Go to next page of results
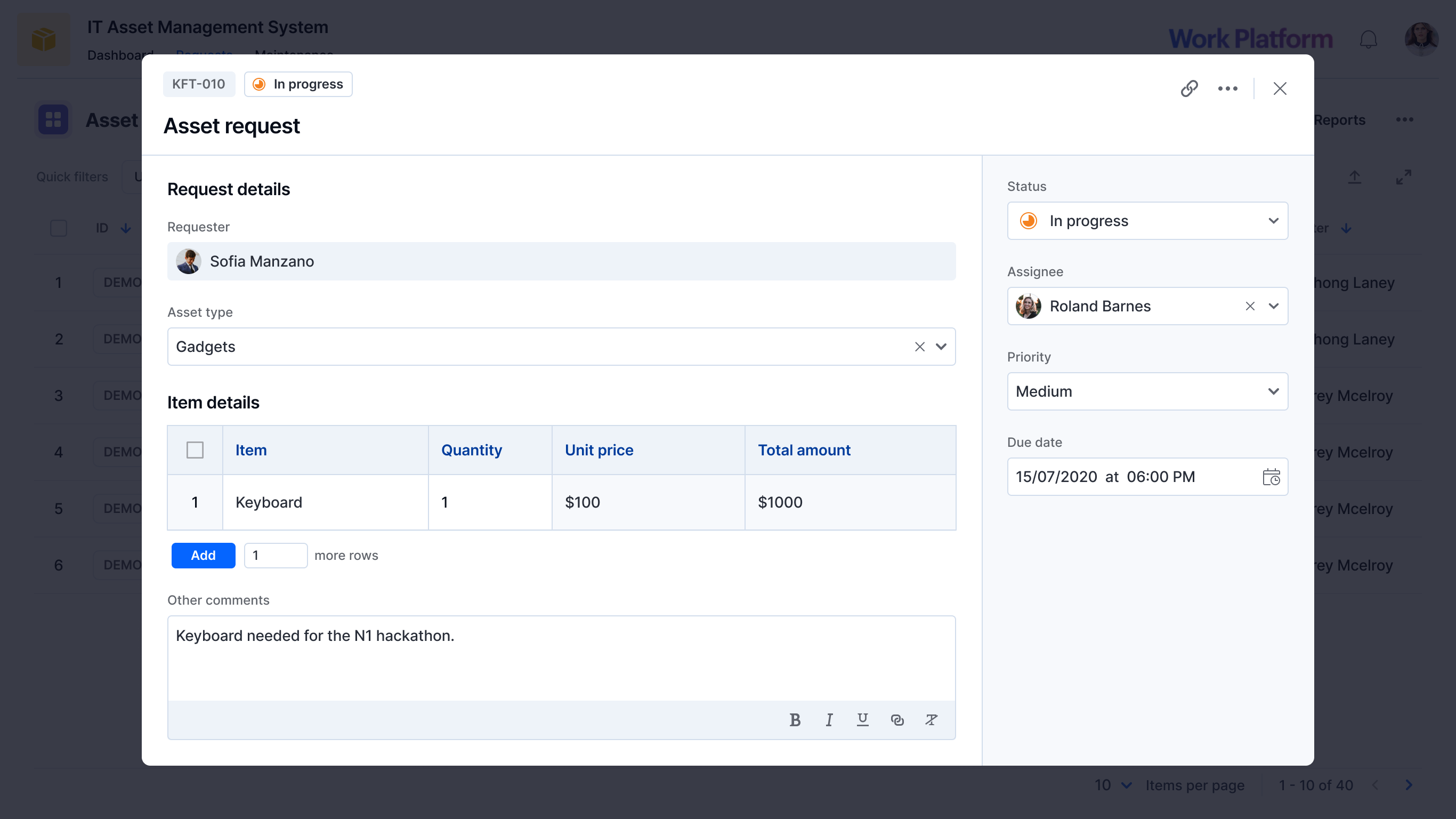Screen dimensions: 1456x819 pyautogui.click(x=1409, y=785)
